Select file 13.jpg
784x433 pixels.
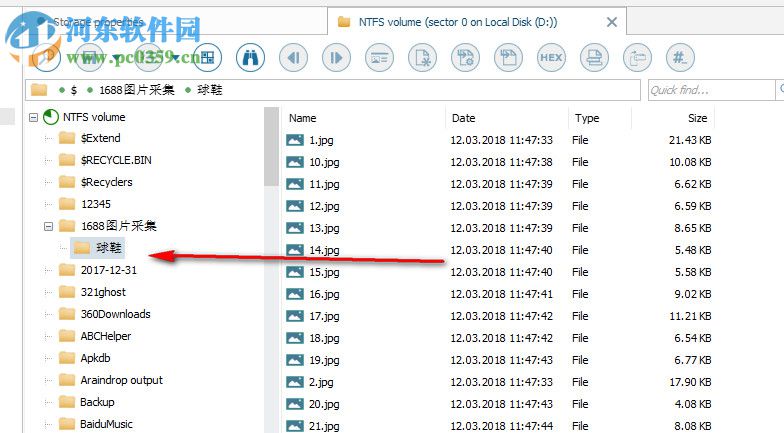tap(324, 228)
